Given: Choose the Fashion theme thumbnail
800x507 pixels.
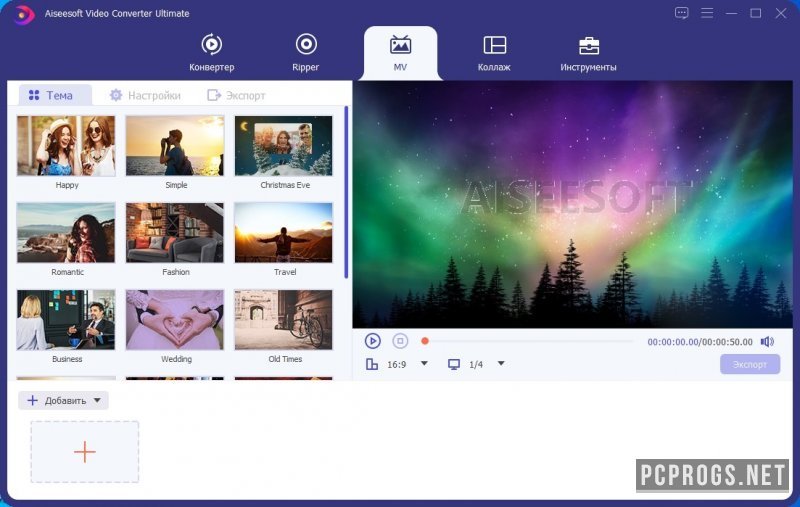Looking at the screenshot, I should click(x=175, y=233).
